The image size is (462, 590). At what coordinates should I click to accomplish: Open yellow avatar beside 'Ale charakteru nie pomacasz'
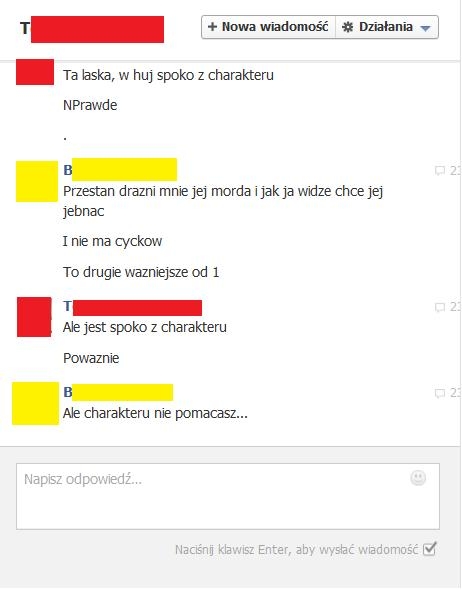pos(35,403)
